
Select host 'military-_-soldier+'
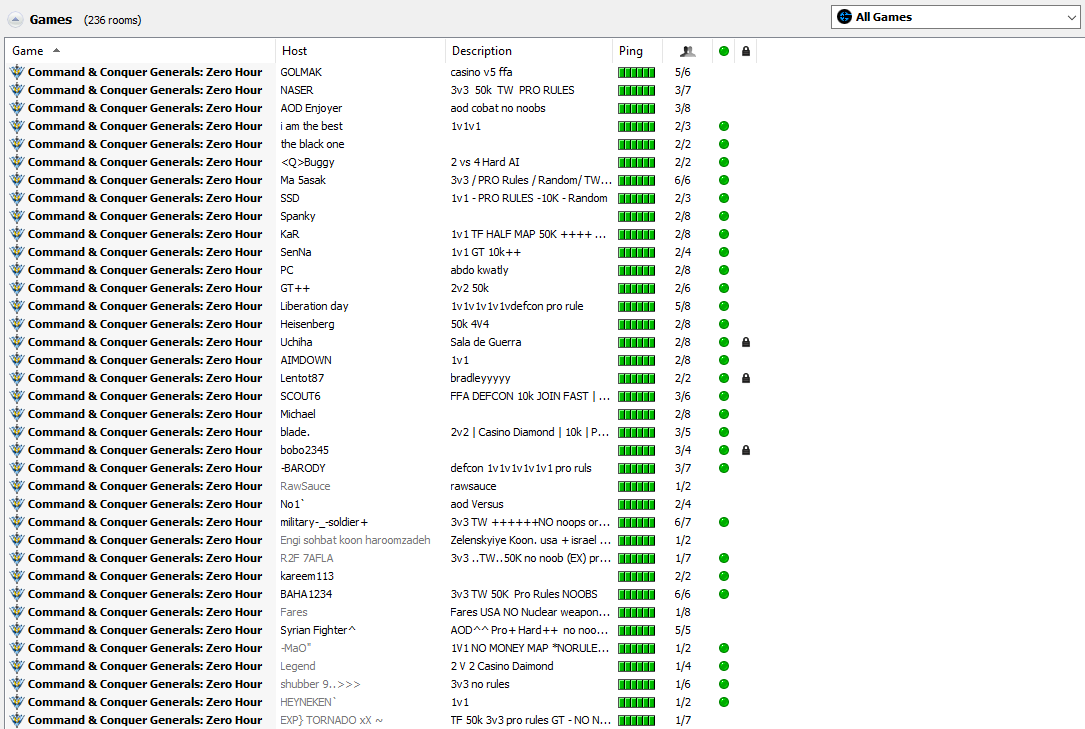click(x=324, y=522)
